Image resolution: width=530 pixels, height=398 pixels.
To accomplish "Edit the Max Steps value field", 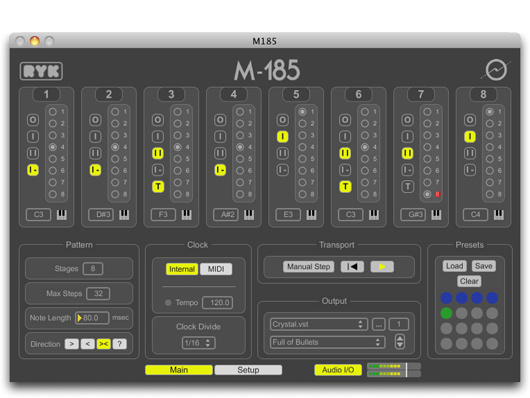I will coord(98,293).
